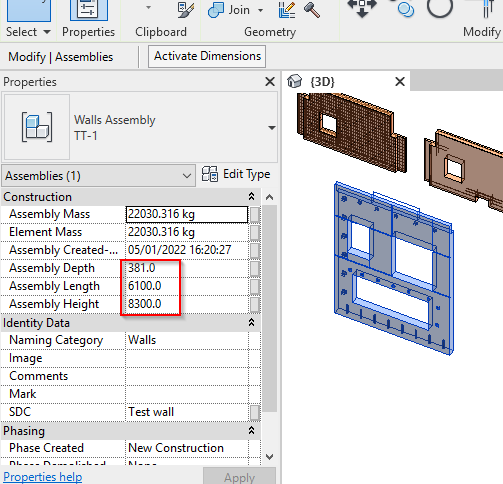Open the Select dropdown in ribbon
Image resolution: width=503 pixels, height=484 pixels.
click(29, 32)
